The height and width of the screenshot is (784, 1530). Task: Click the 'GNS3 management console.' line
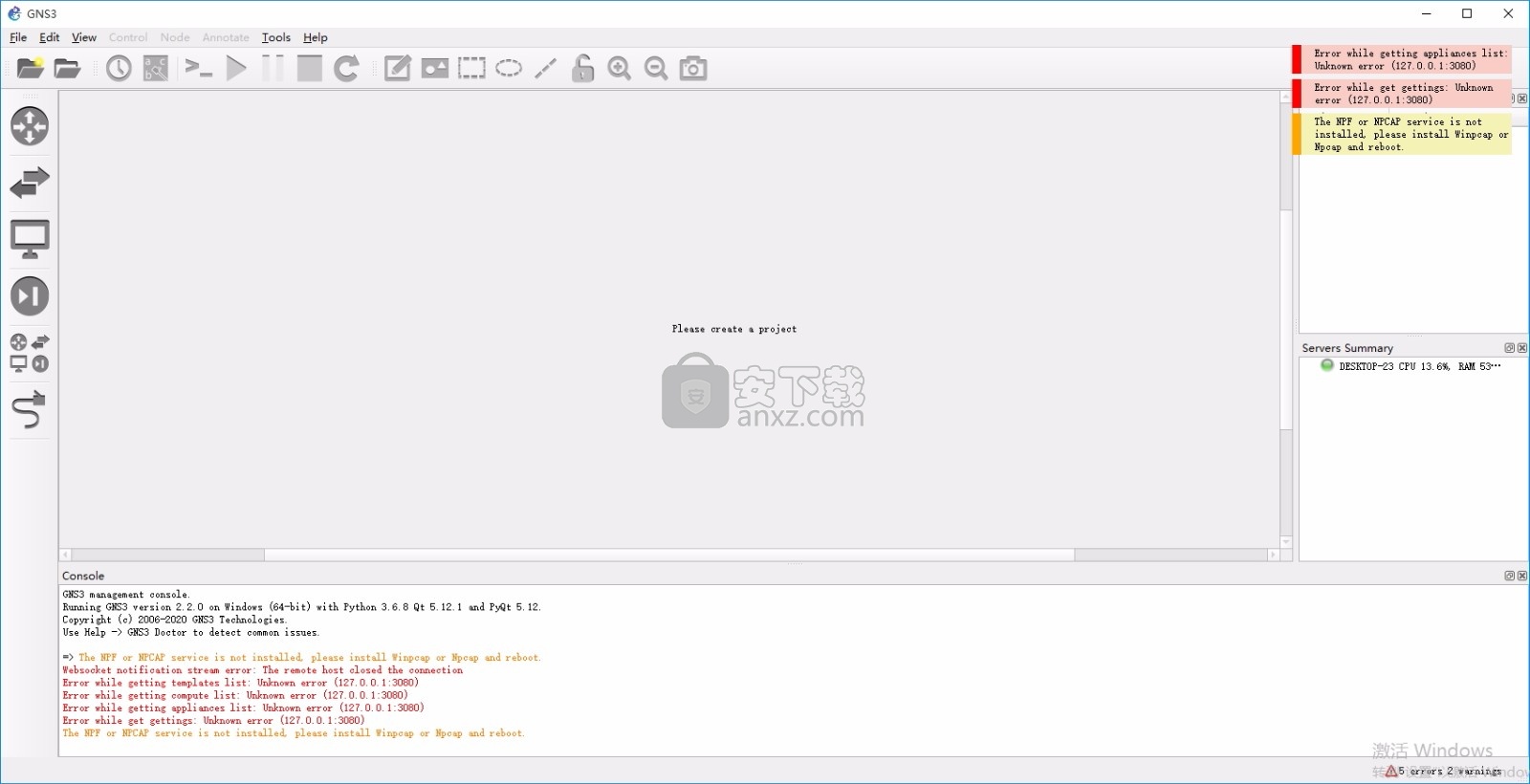[x=126, y=595]
